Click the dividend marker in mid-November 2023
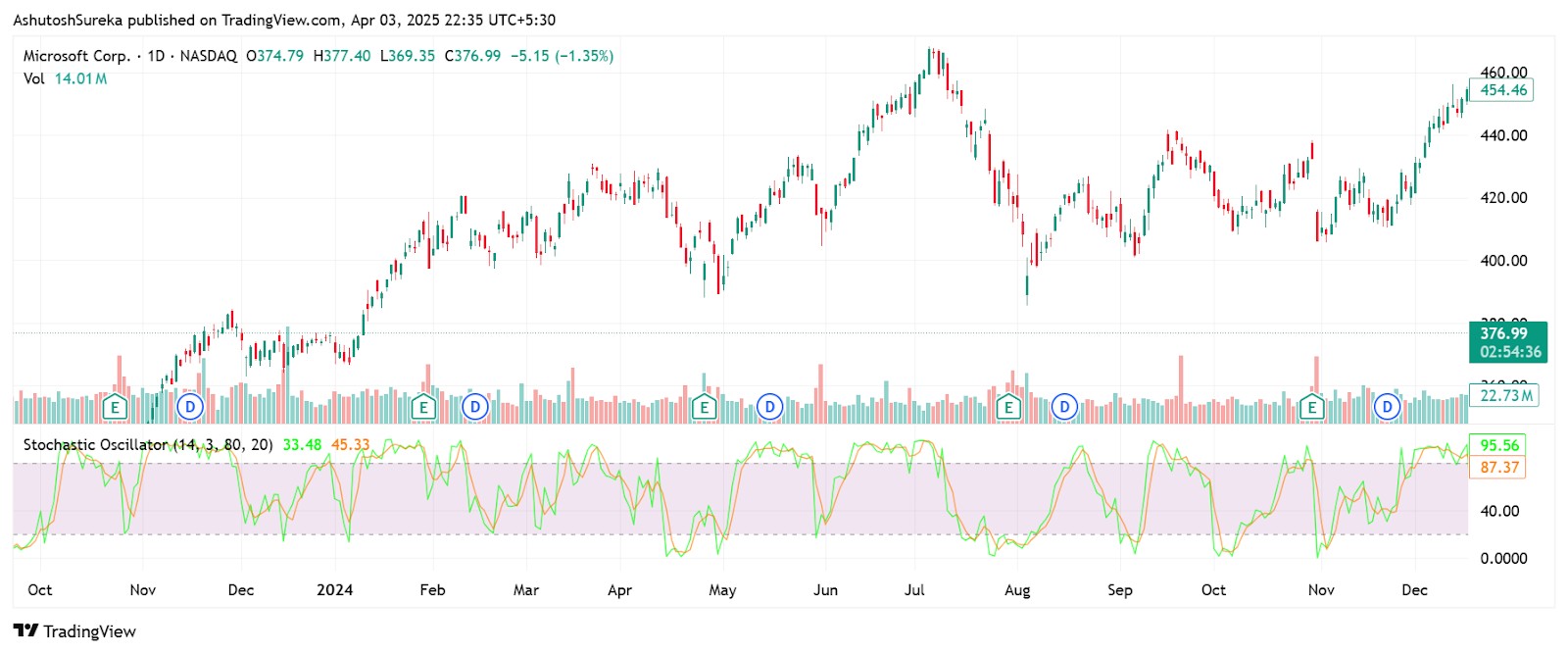 190,406
